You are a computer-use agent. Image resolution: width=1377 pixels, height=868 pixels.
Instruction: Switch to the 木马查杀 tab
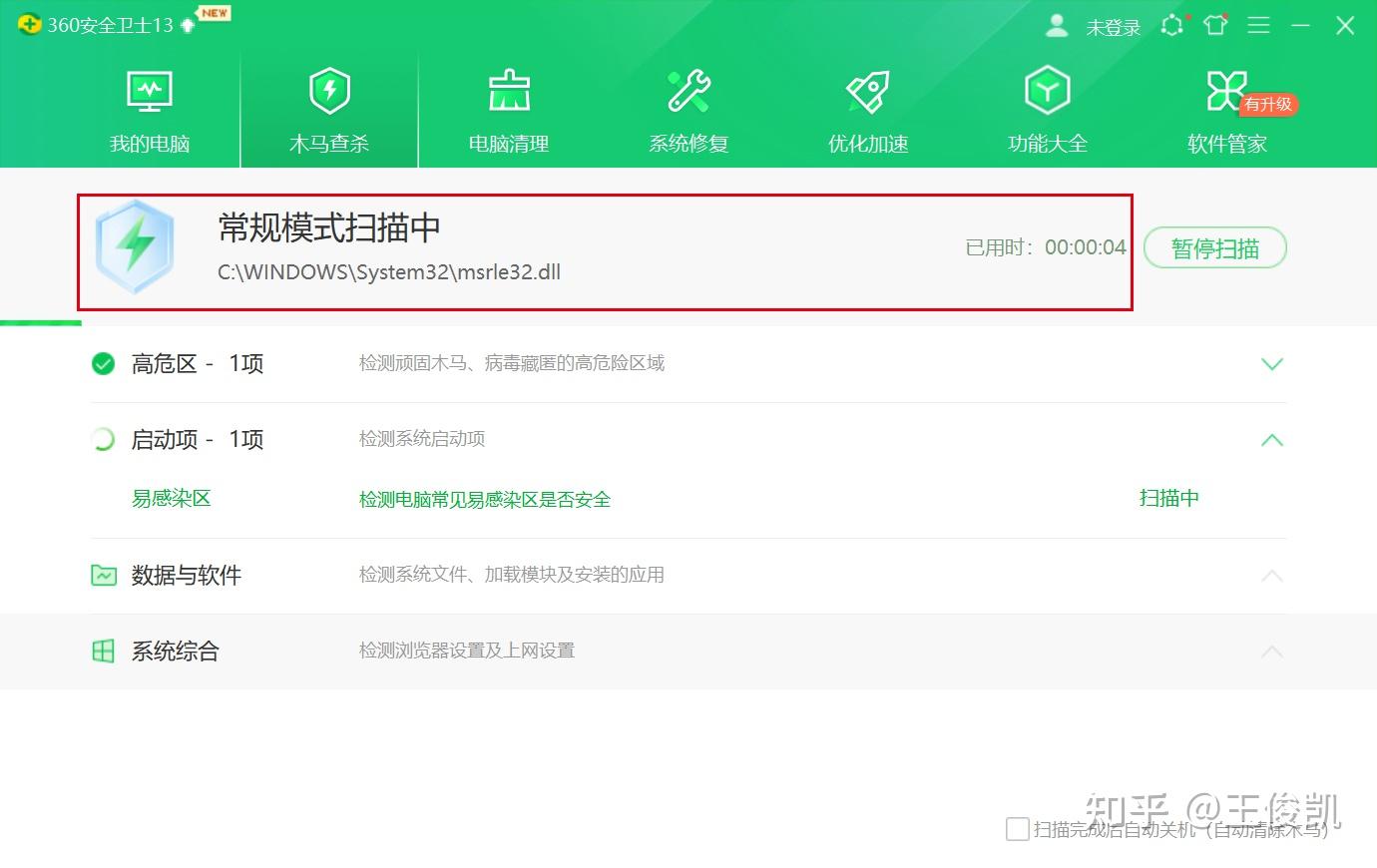click(329, 110)
